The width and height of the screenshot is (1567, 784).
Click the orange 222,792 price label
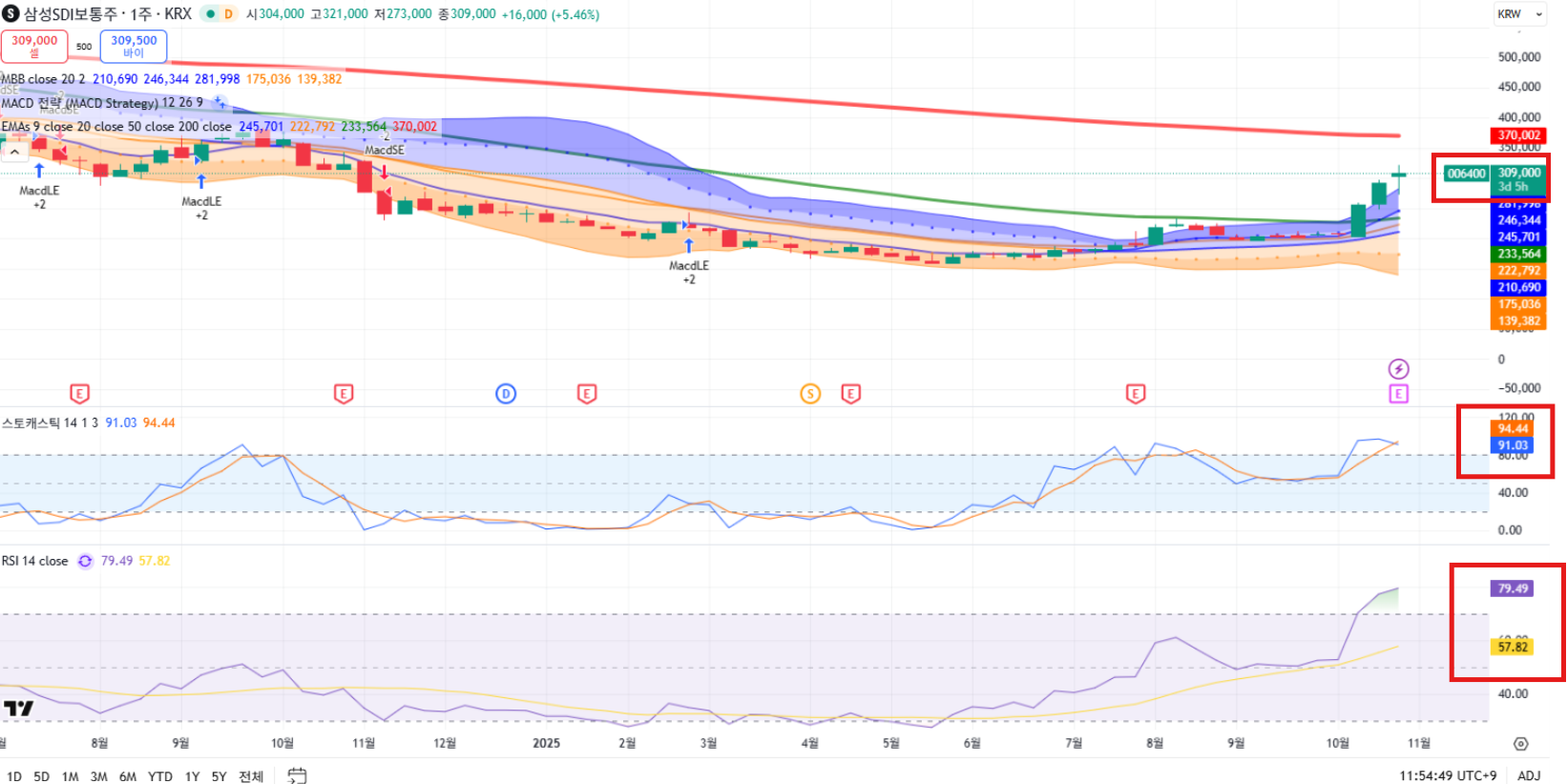1518,271
